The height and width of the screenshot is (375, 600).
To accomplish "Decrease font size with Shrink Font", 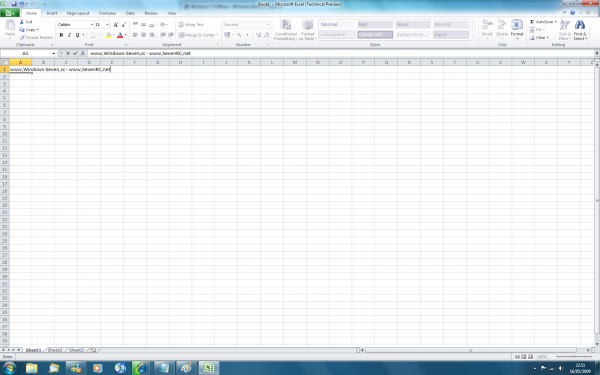I will click(123, 24).
